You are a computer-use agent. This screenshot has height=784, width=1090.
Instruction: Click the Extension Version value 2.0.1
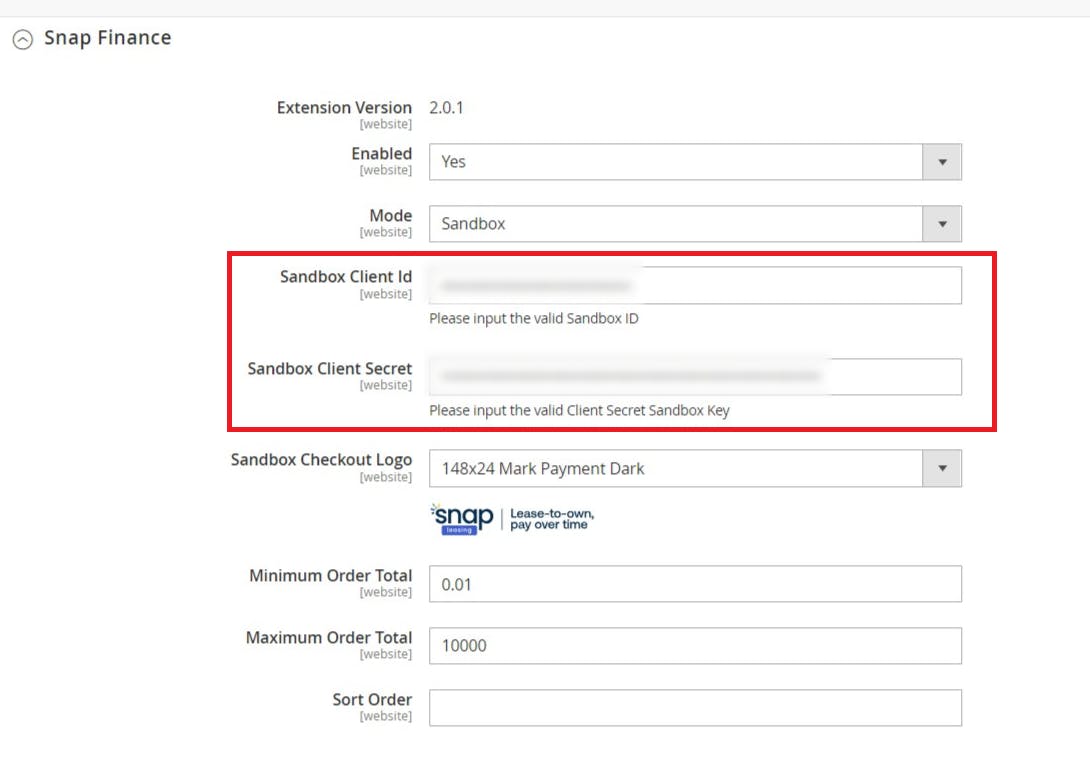pos(446,108)
